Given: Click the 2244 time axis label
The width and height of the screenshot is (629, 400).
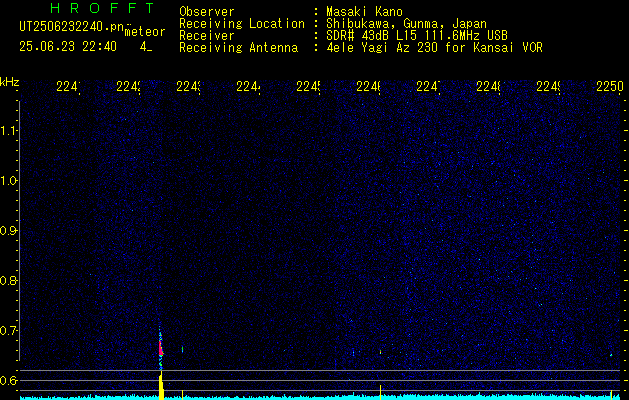Looking at the screenshot, I should click(248, 86).
